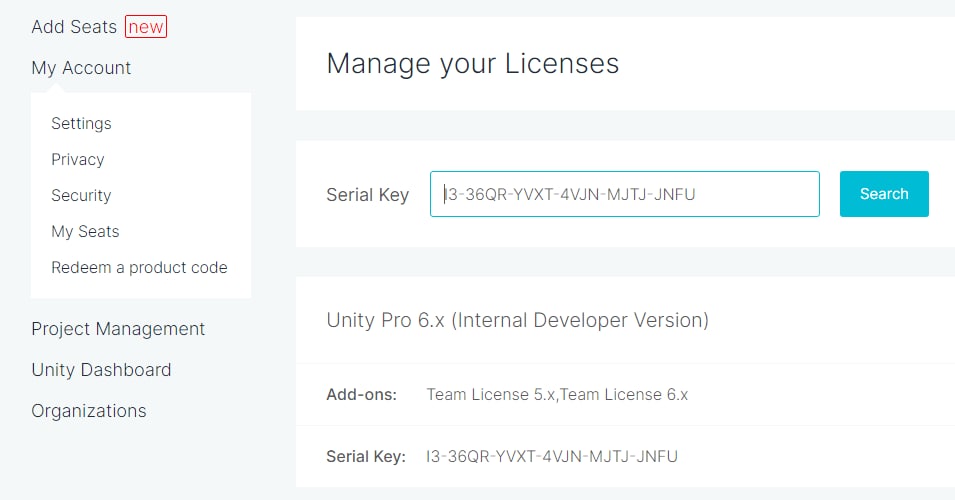Click the Serial Key label beside input
This screenshot has width=955, height=500.
[x=368, y=195]
